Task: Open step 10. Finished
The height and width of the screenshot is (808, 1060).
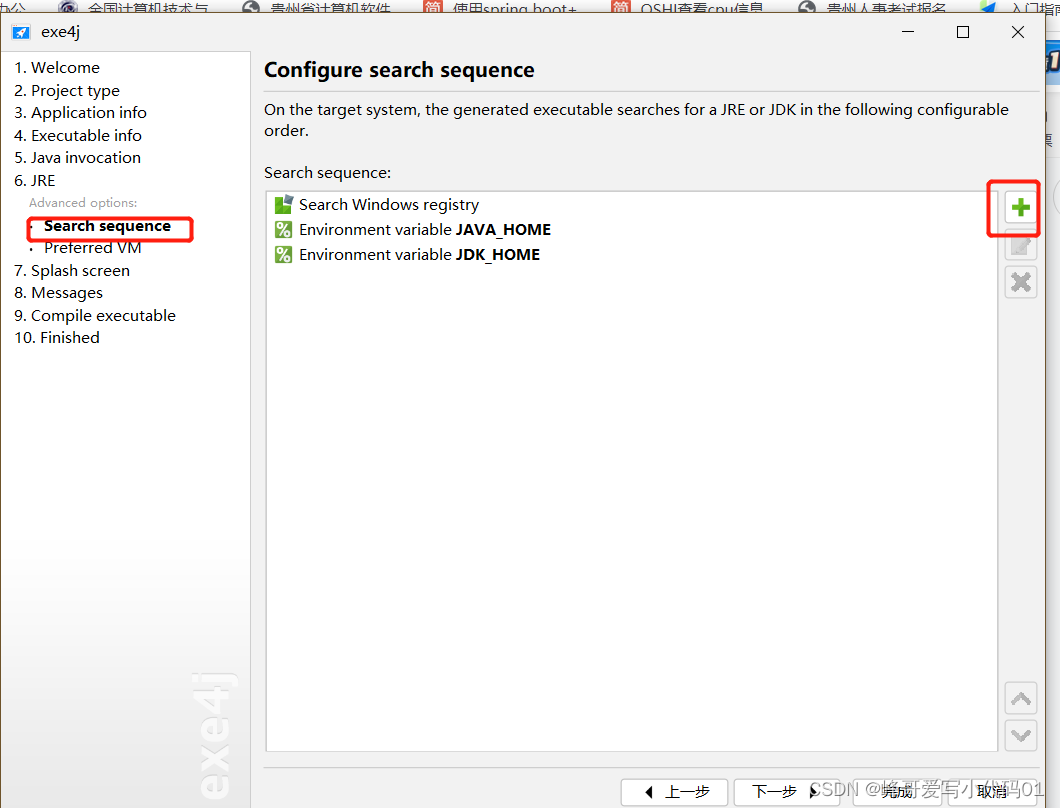Action: point(57,337)
